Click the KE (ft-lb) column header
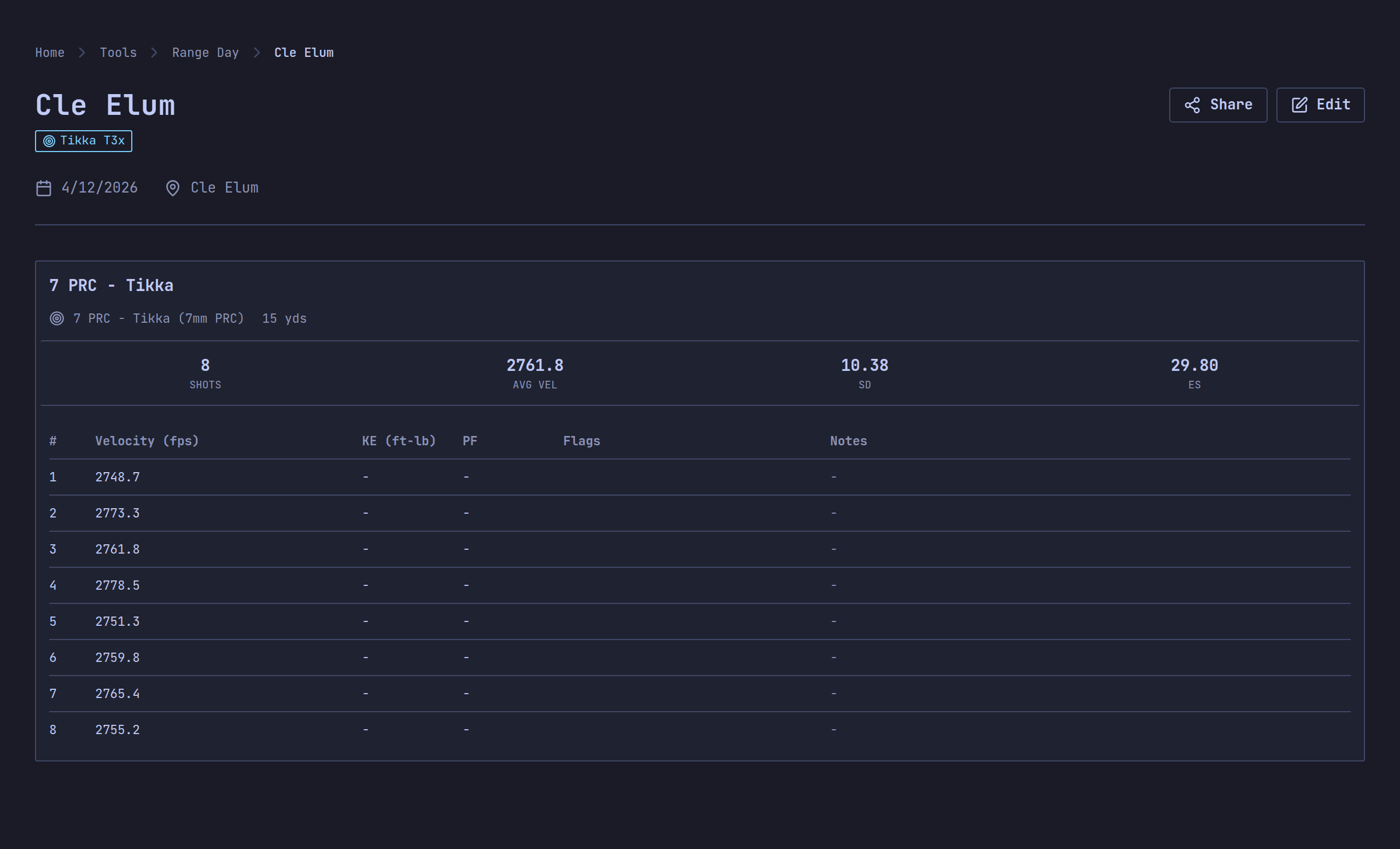Viewport: 1400px width, 849px height. 399,441
